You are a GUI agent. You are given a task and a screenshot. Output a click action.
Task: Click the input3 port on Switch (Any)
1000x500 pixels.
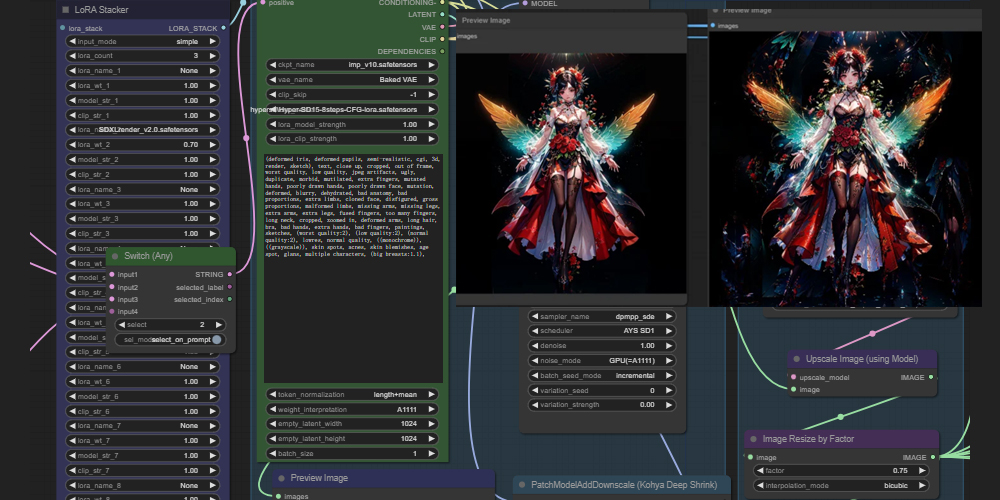(112, 299)
